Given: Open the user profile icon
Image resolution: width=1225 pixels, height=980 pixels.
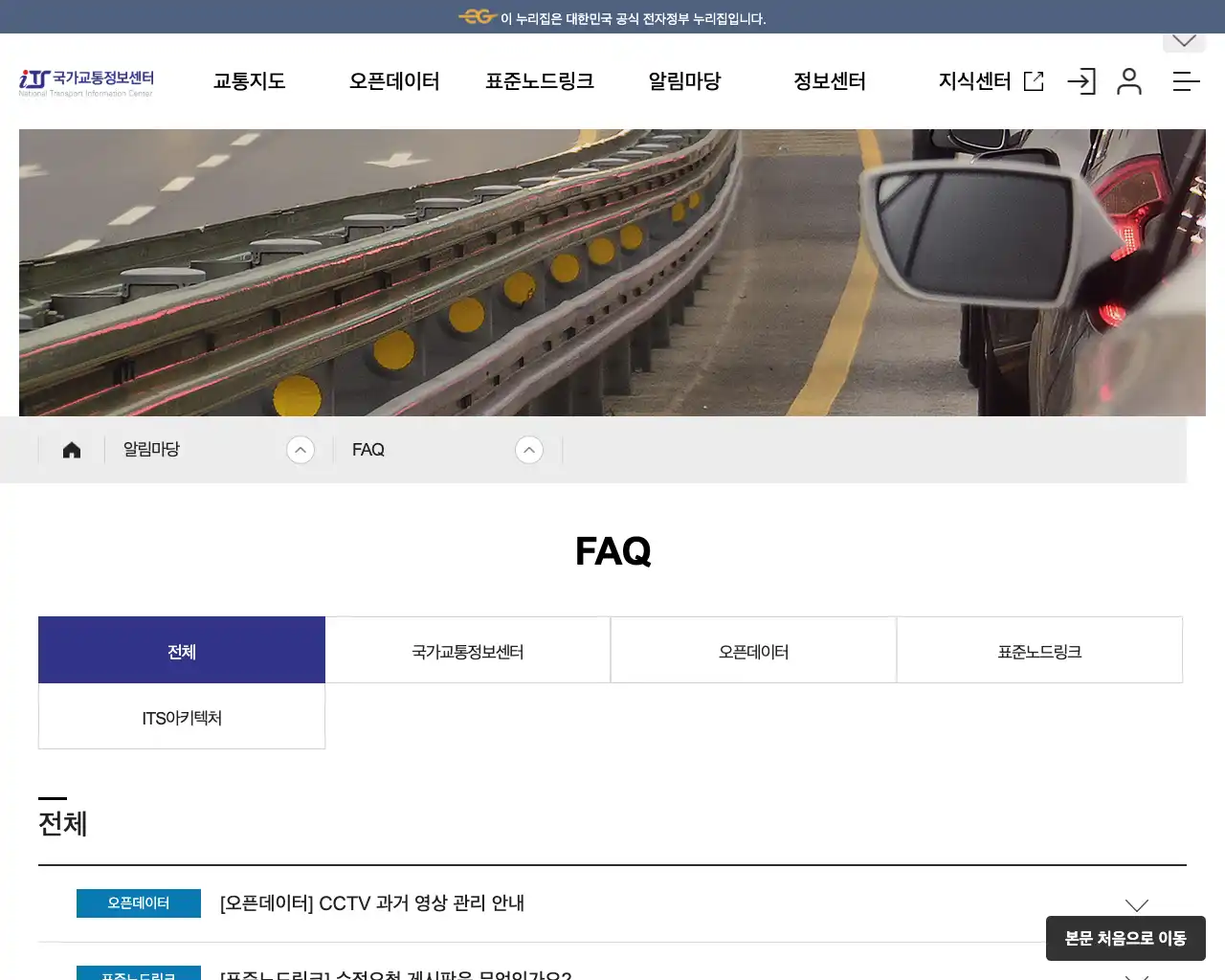Looking at the screenshot, I should pos(1129,81).
